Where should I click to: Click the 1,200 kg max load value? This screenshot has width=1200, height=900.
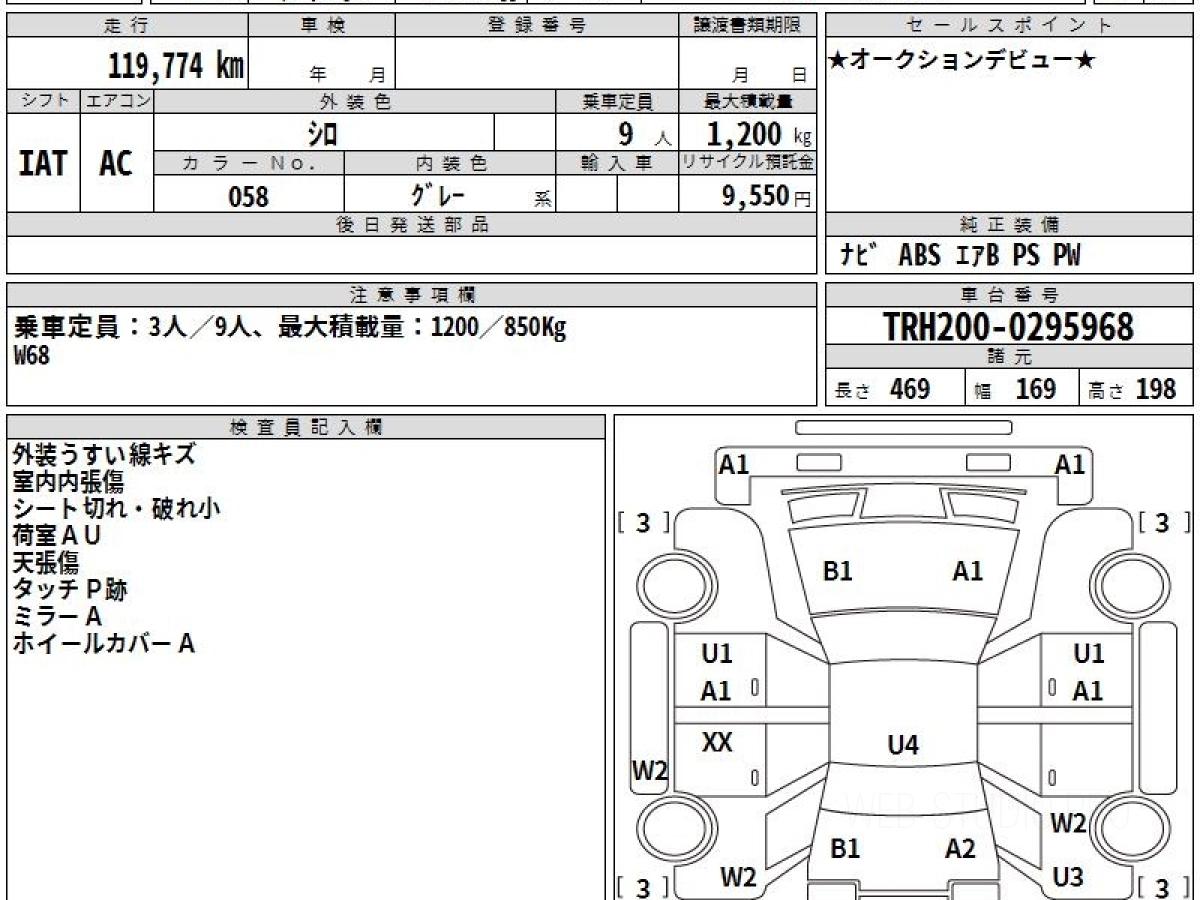759,134
